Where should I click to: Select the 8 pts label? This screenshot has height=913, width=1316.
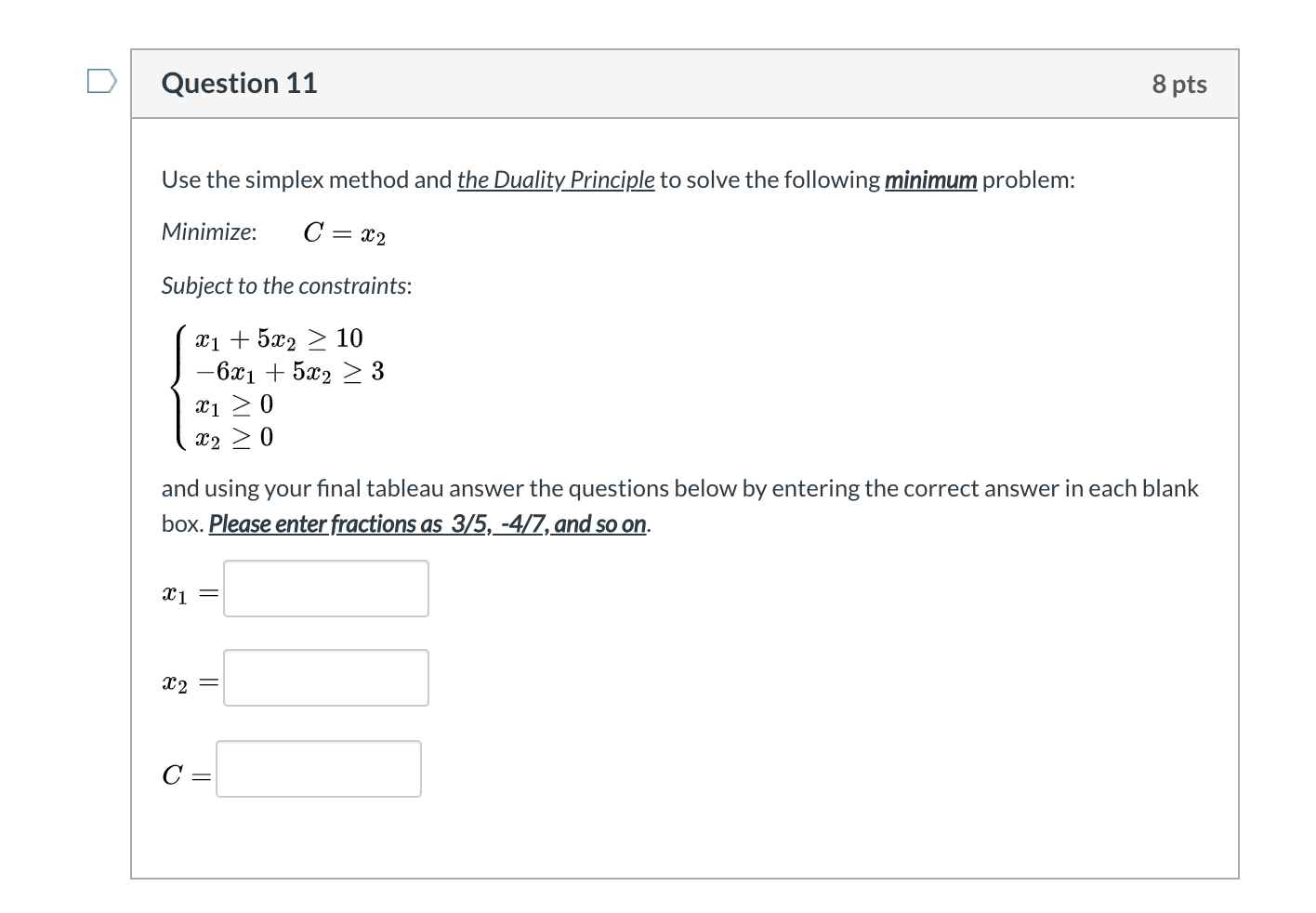click(x=1179, y=84)
